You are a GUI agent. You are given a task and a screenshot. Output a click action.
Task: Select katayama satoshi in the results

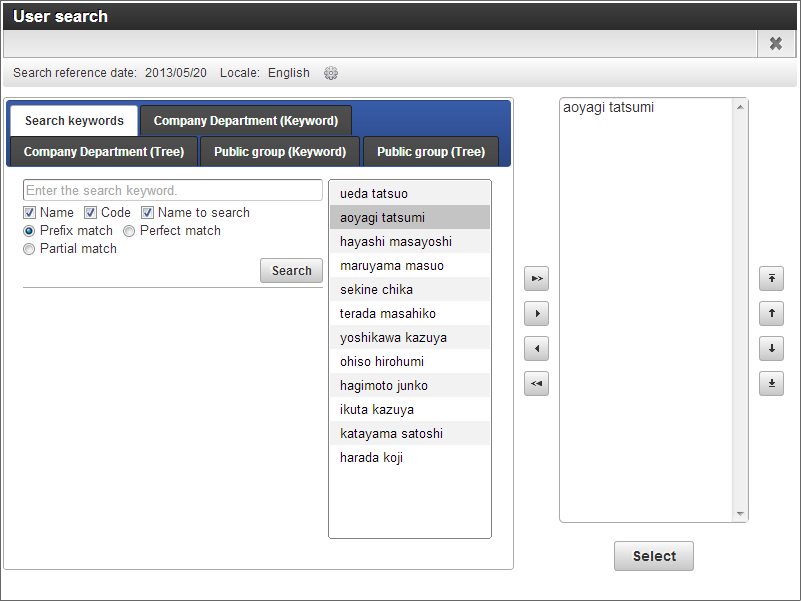[x=410, y=433]
